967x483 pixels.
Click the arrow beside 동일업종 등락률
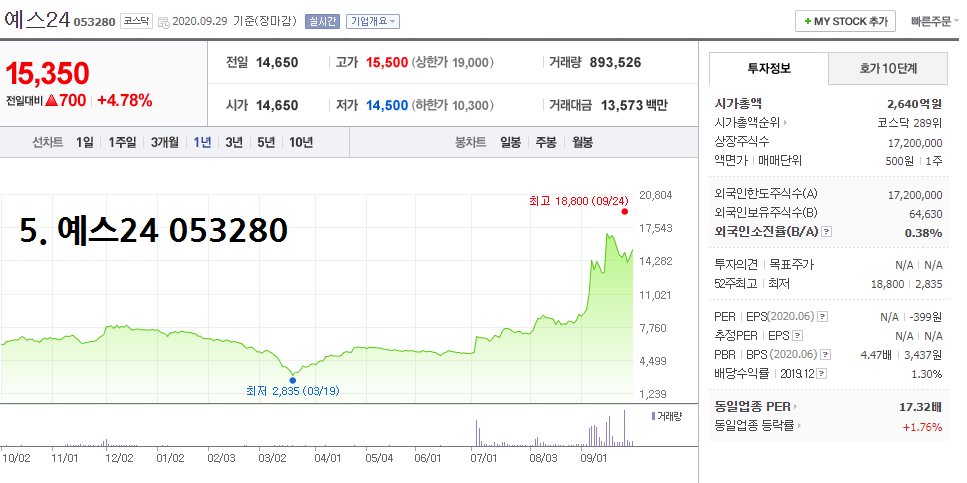coord(800,426)
